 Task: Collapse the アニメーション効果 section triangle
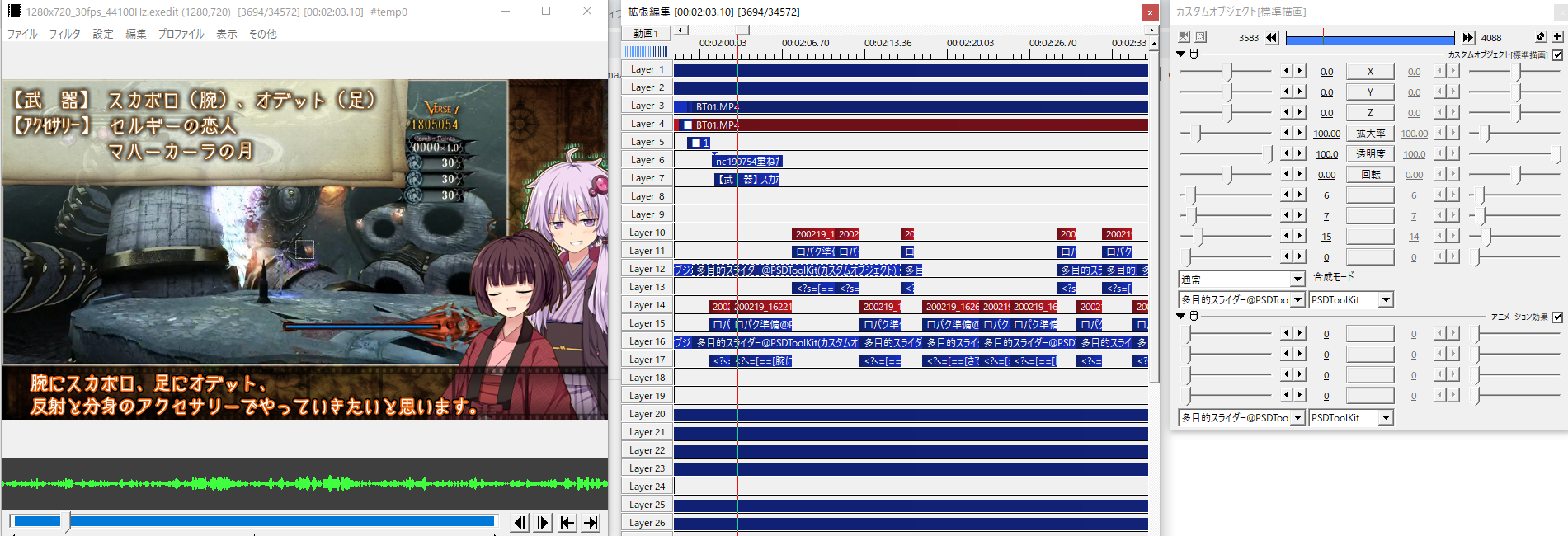pos(1180,316)
